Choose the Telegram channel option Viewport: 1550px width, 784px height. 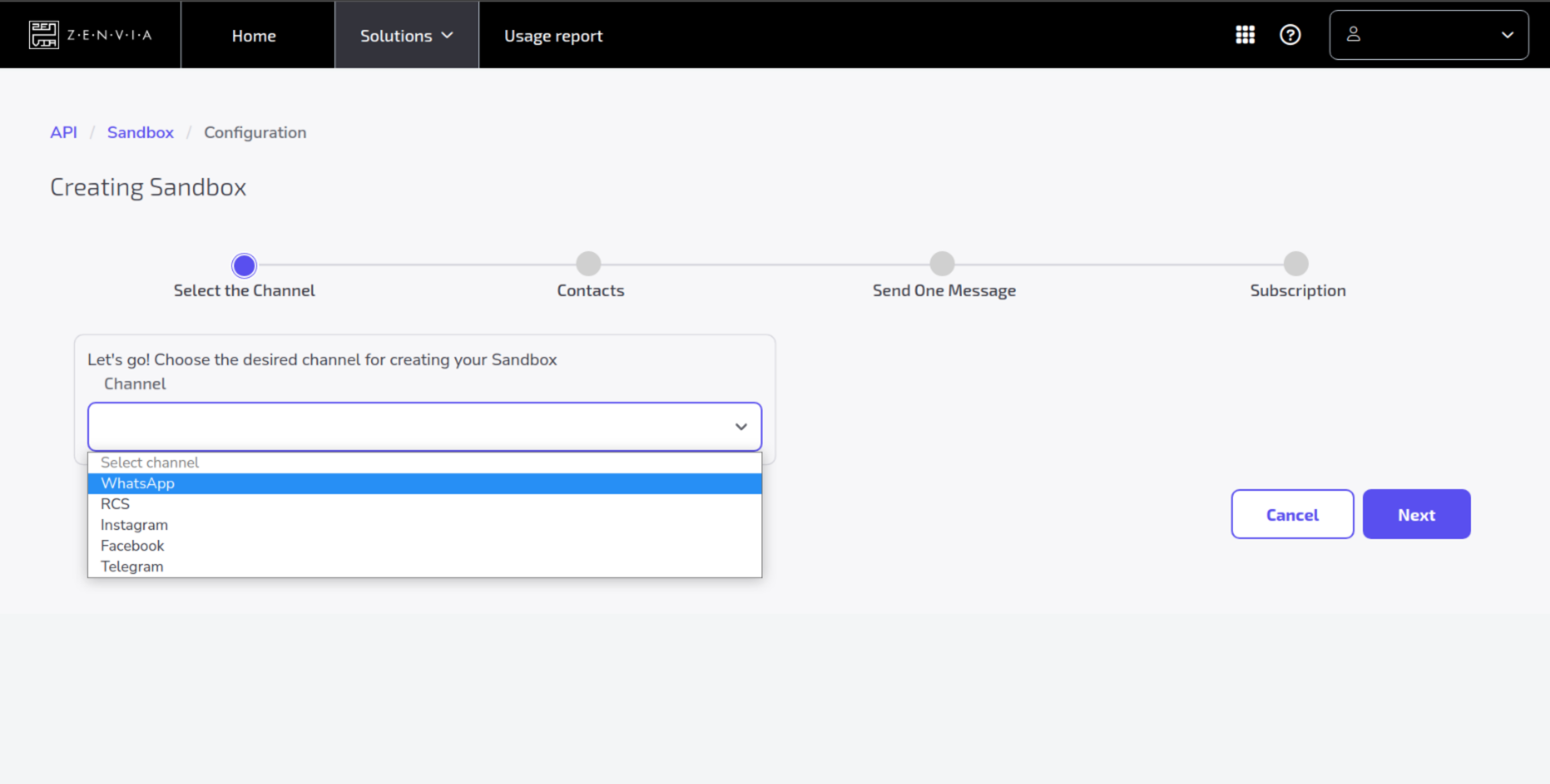coord(132,566)
